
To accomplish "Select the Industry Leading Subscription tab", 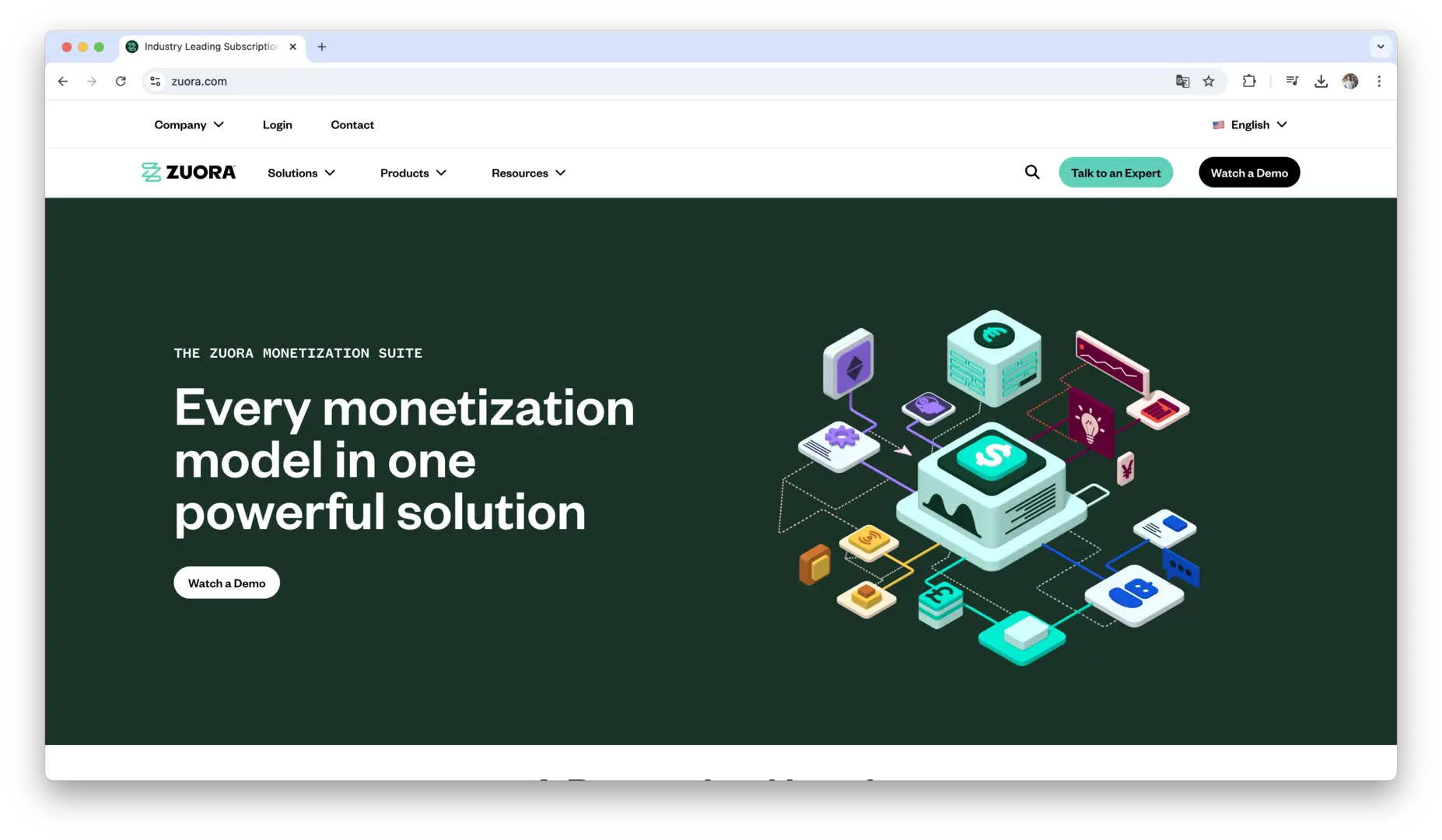I will [210, 47].
